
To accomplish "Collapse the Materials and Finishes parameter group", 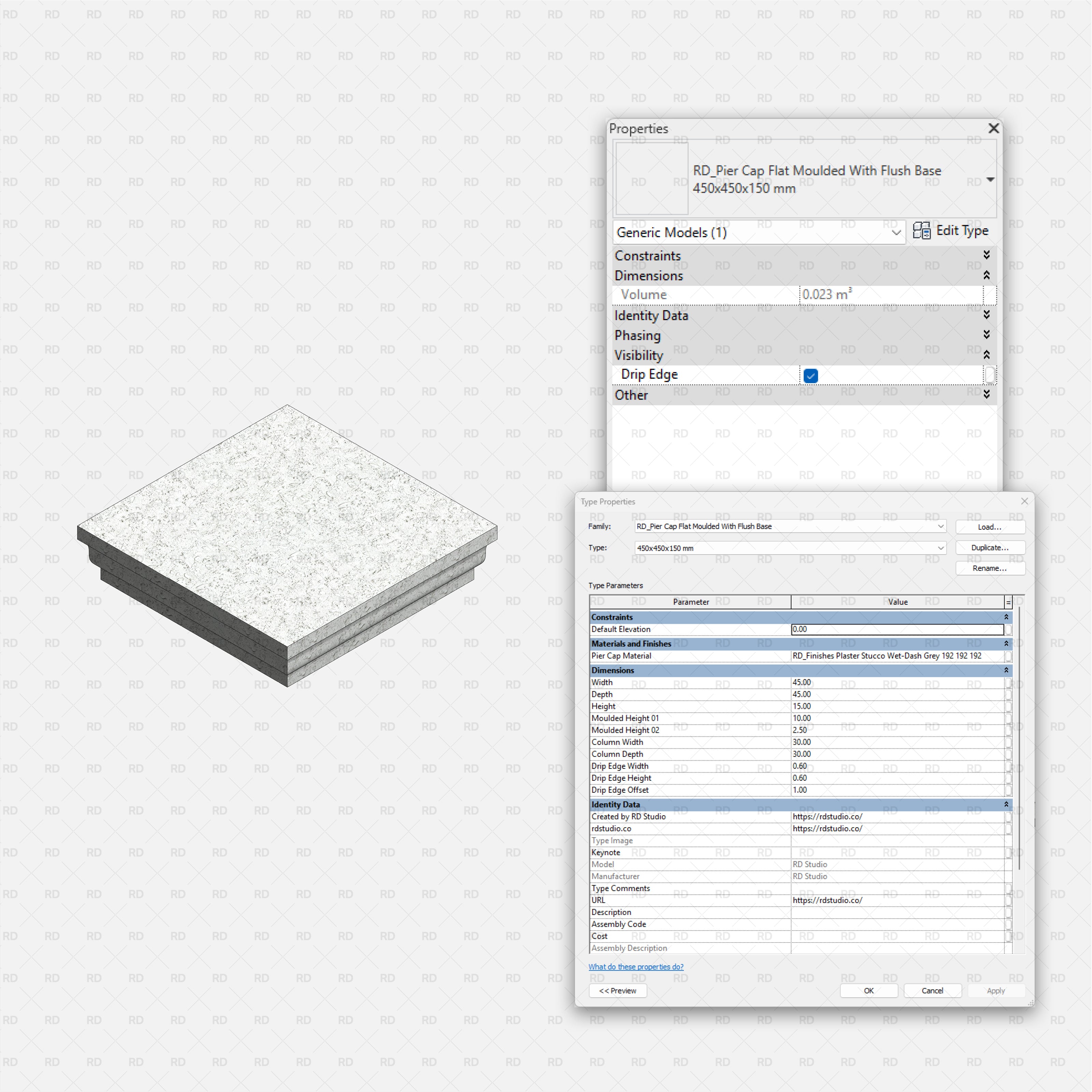I will point(1006,644).
